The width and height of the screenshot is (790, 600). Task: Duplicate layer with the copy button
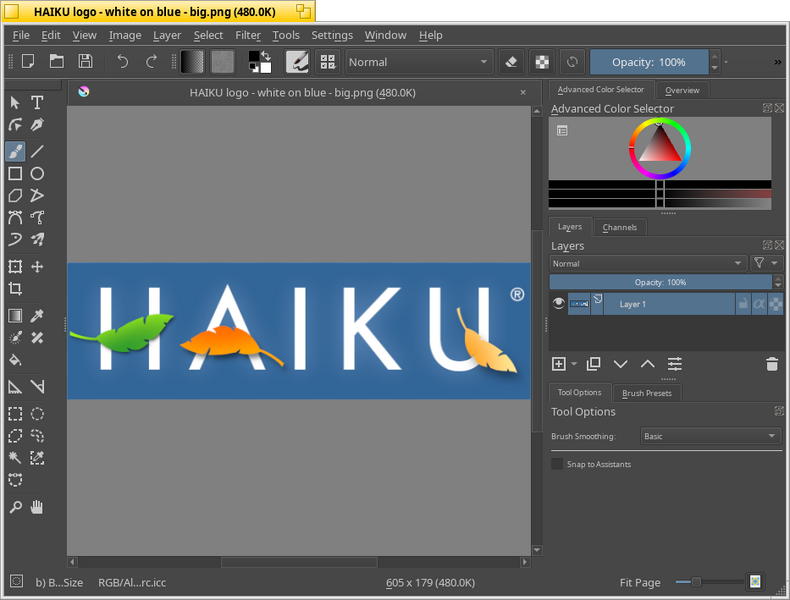594,364
